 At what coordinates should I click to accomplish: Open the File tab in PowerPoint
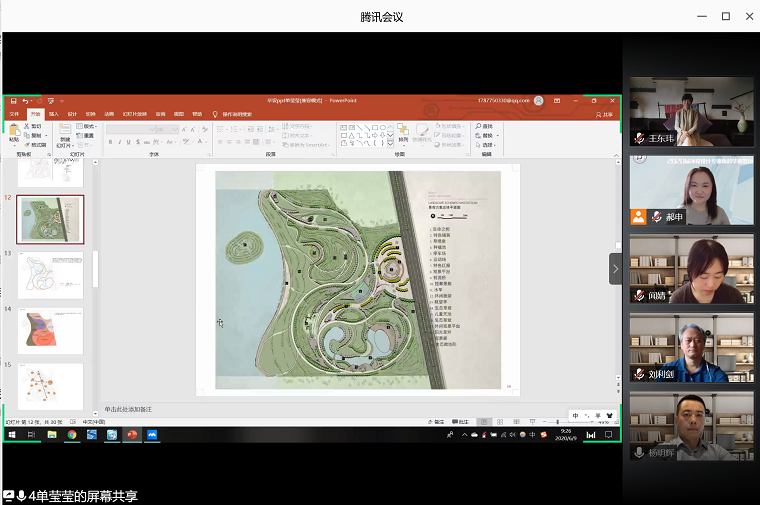pos(14,114)
